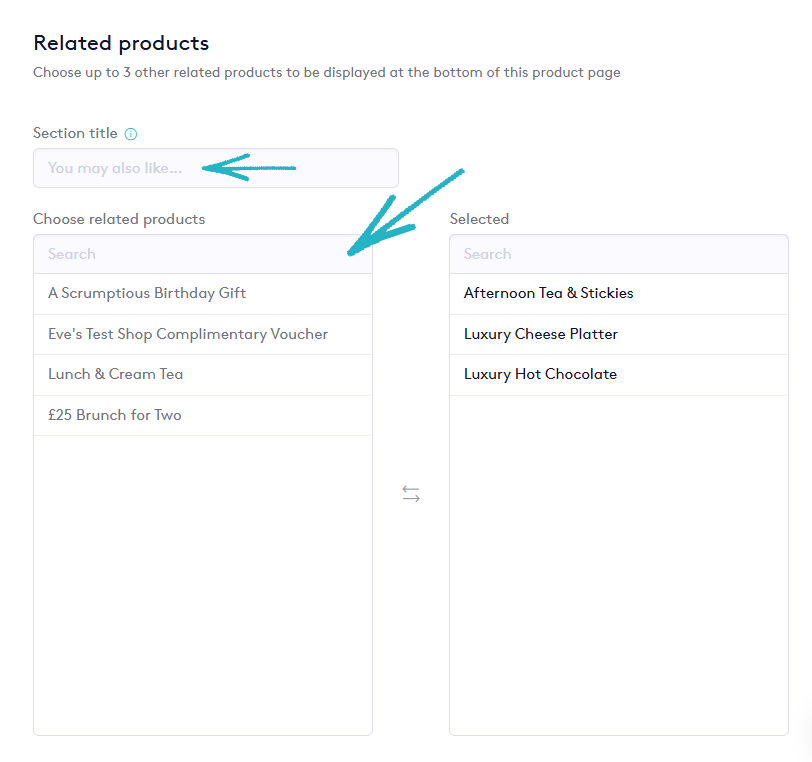The width and height of the screenshot is (812, 762).
Task: Click the swap arrows icon between lists
Action: point(411,494)
